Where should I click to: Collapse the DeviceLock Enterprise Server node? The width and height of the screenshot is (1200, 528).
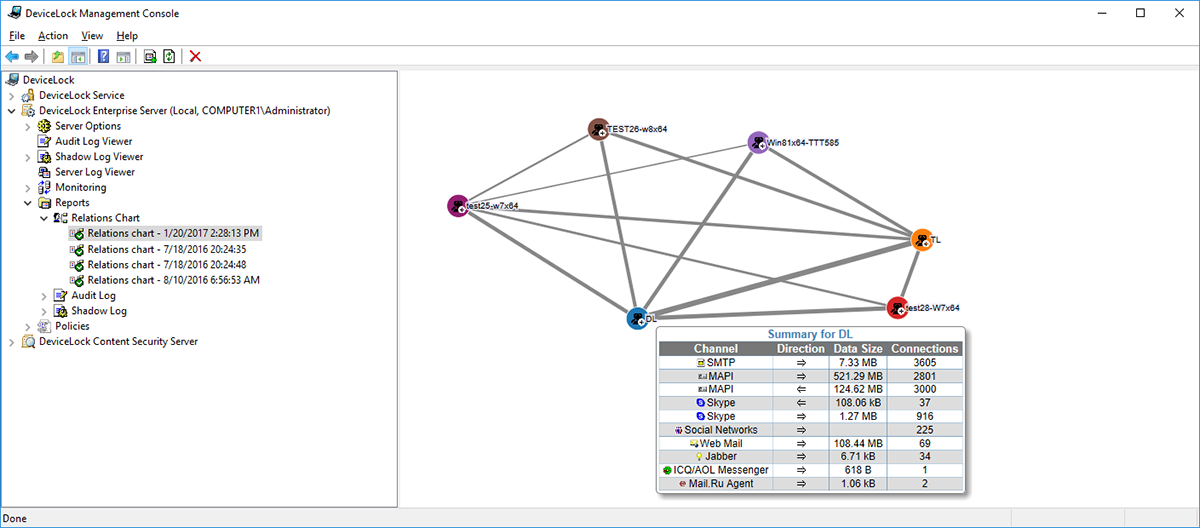[x=11, y=110]
